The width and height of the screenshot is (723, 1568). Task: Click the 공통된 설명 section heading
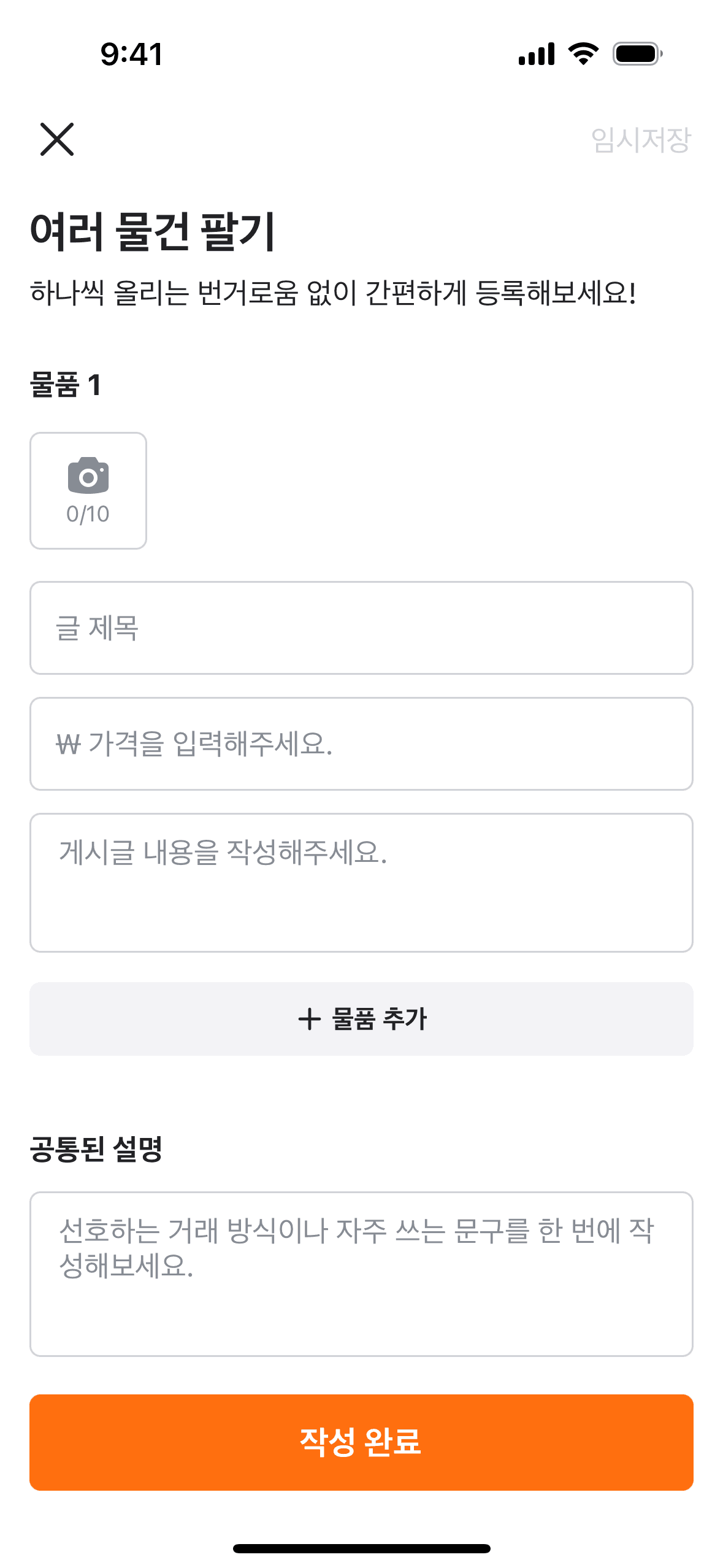(x=96, y=1149)
